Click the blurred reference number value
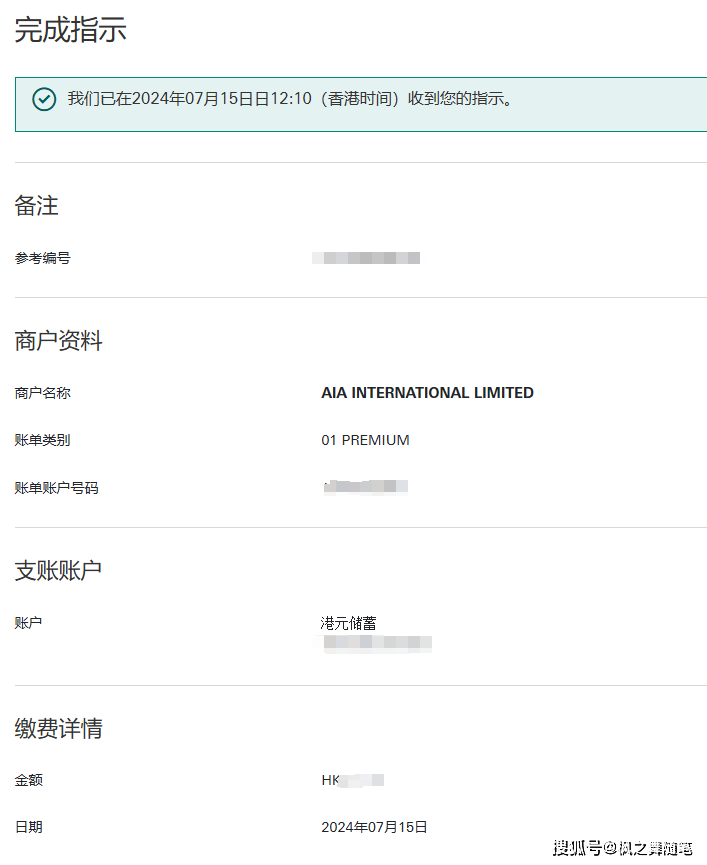This screenshot has width=707, height=865. (366, 258)
